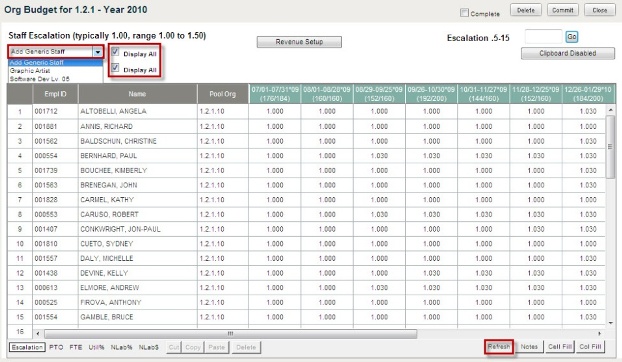This screenshot has width=622, height=362.
Task: Click the name BERNHARD, PAUL
Action: click(108, 156)
